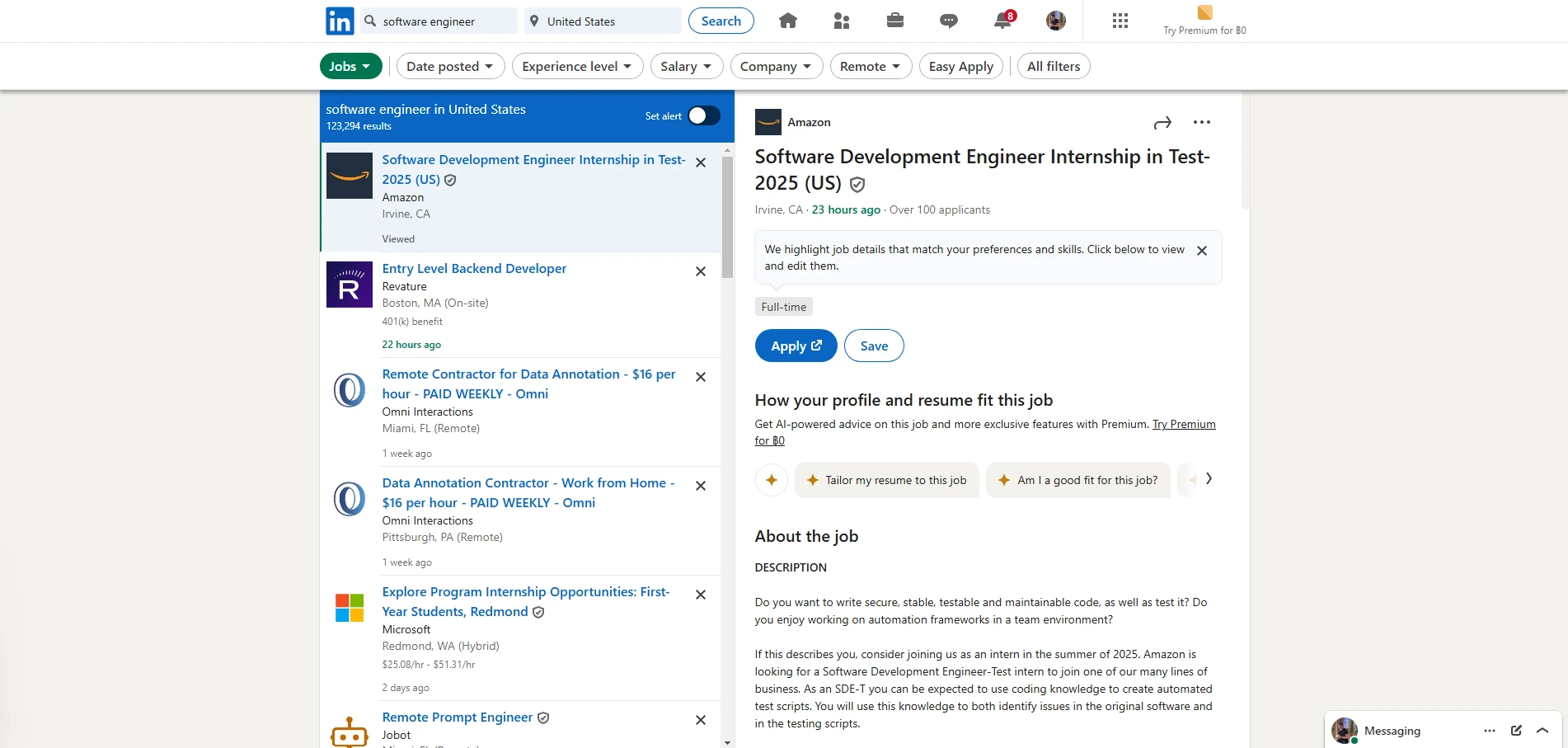
Task: Open Data Annotation Contractor Work from Home listing
Action: 528,493
